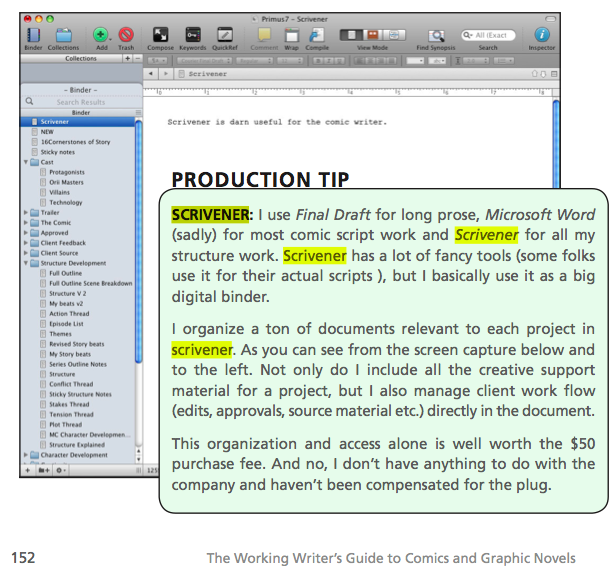
Task: Toggle bold formatting
Action: 318,61
